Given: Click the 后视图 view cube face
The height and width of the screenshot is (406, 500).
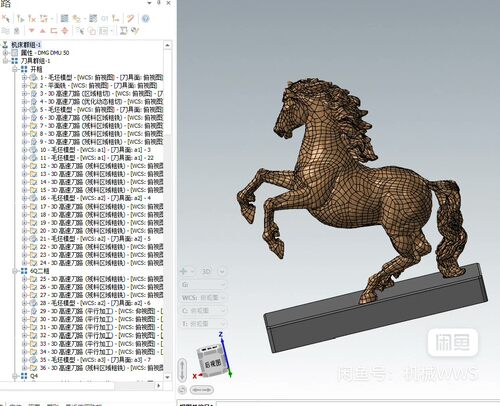Looking at the screenshot, I should tap(213, 363).
